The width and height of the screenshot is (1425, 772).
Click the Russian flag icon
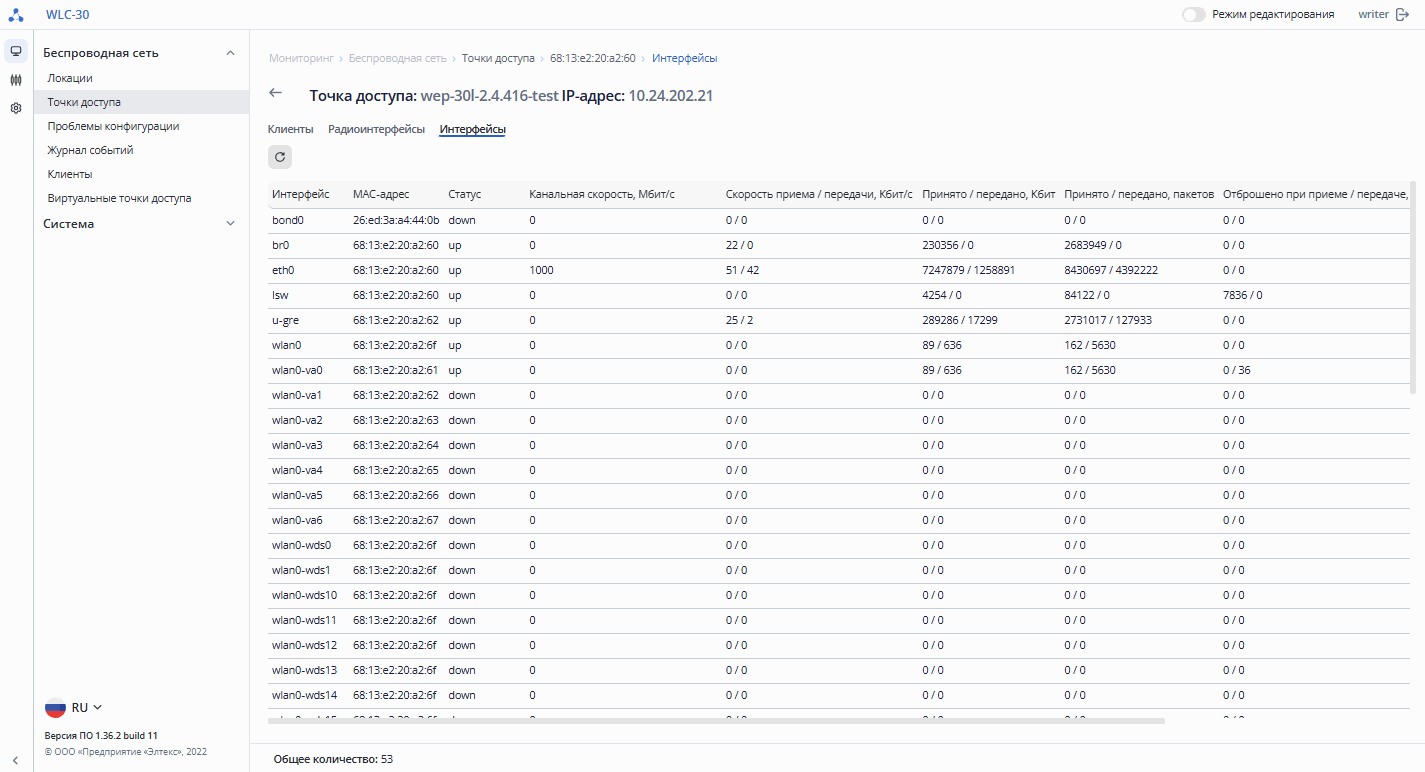point(55,708)
